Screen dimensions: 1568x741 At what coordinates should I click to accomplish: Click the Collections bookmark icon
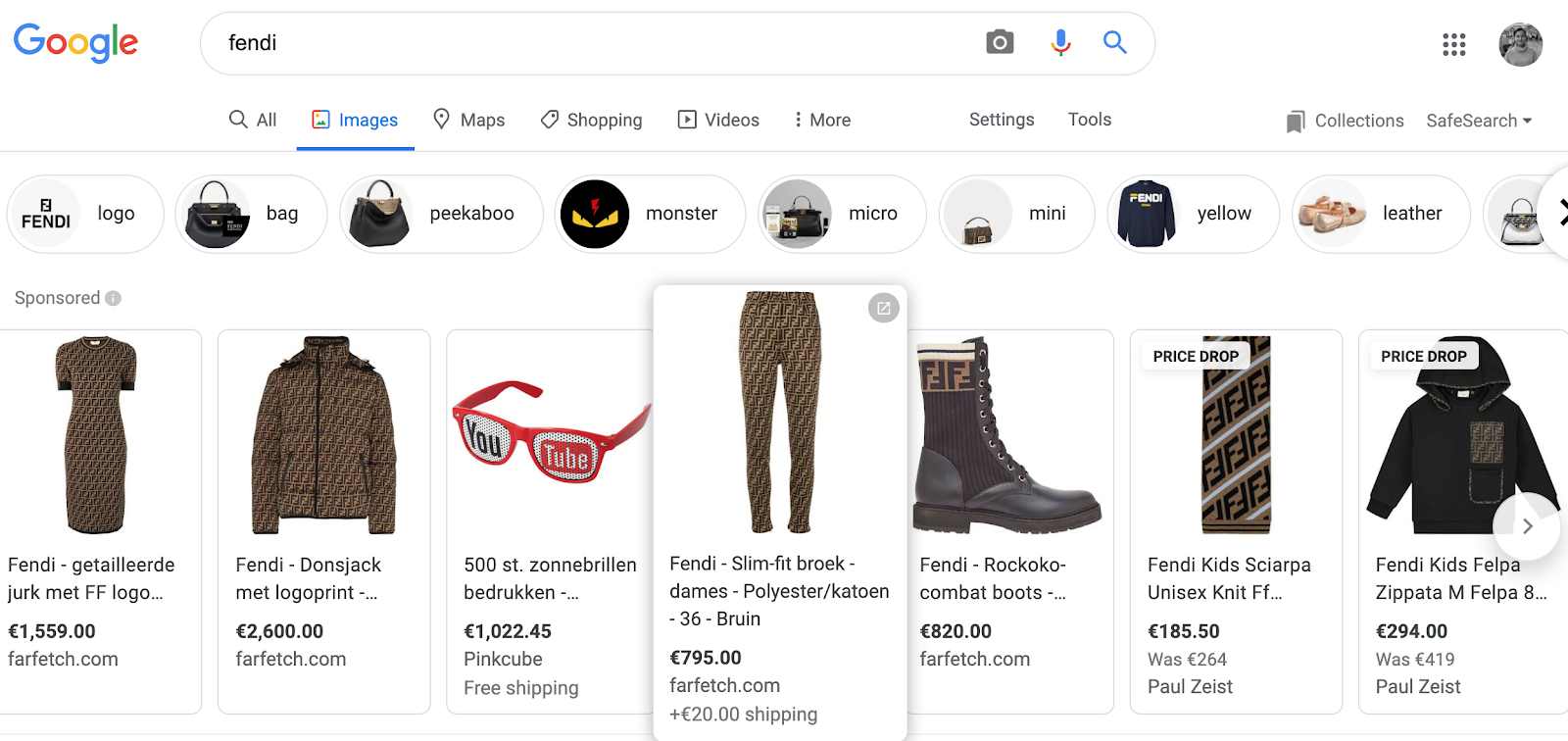tap(1296, 120)
